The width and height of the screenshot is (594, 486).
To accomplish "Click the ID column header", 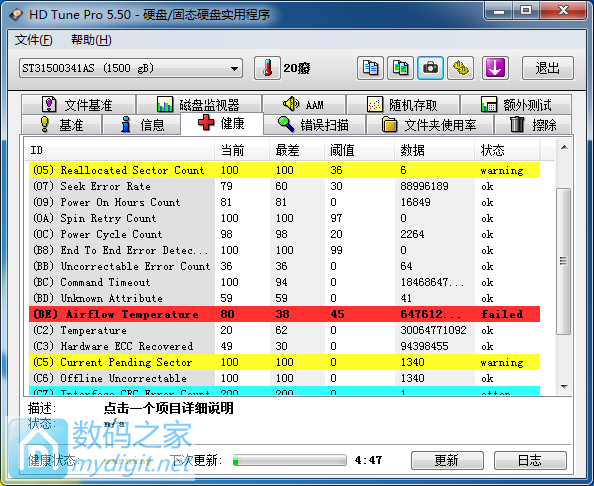I will pyautogui.click(x=121, y=150).
